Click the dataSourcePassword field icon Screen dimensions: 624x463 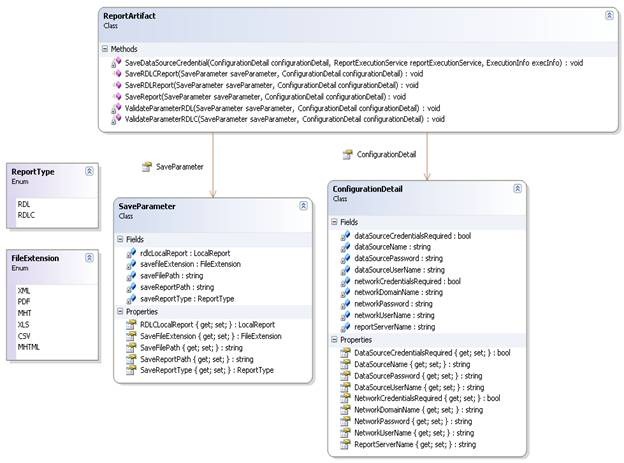pyautogui.click(x=345, y=259)
